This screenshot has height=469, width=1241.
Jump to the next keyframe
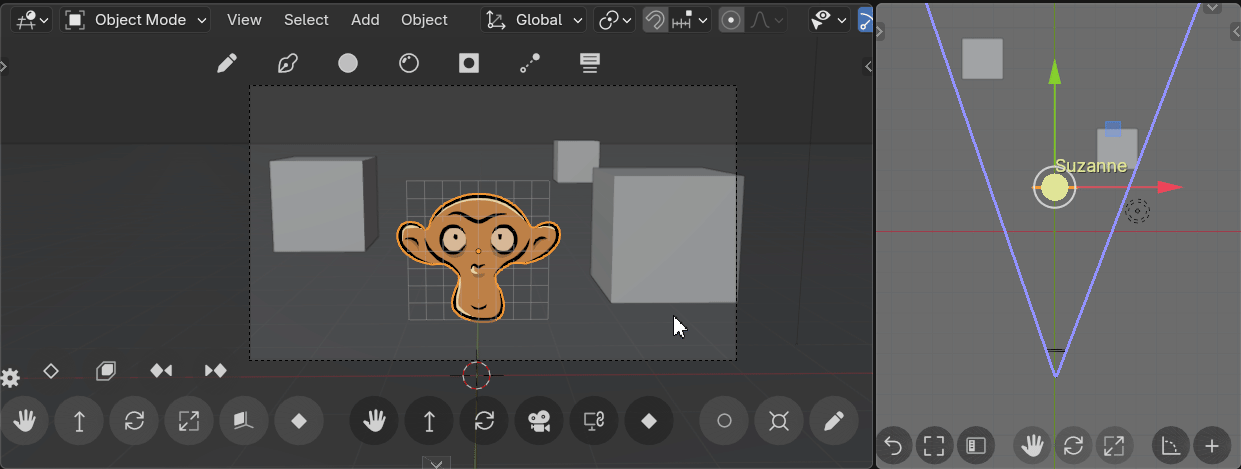pyautogui.click(x=215, y=371)
